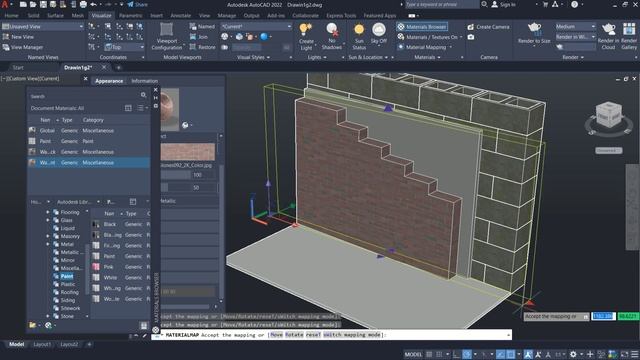Viewport: 640px width, 360px height.
Task: Switch to the Information tab in material editor
Action: (144, 81)
